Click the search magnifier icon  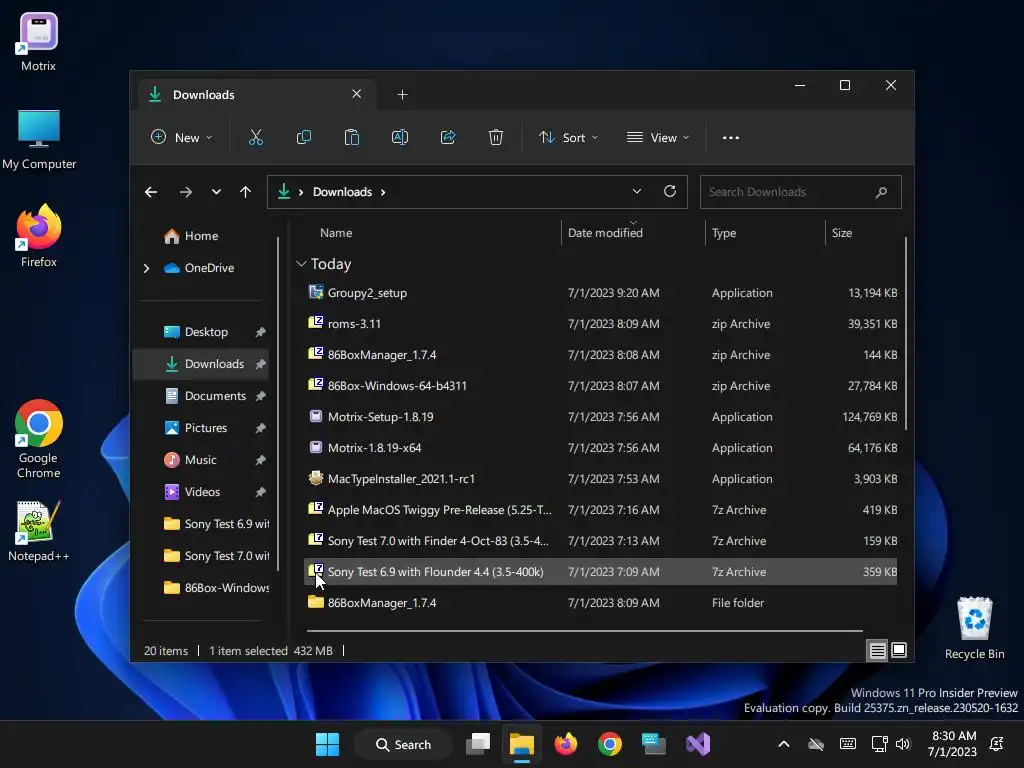point(881,192)
